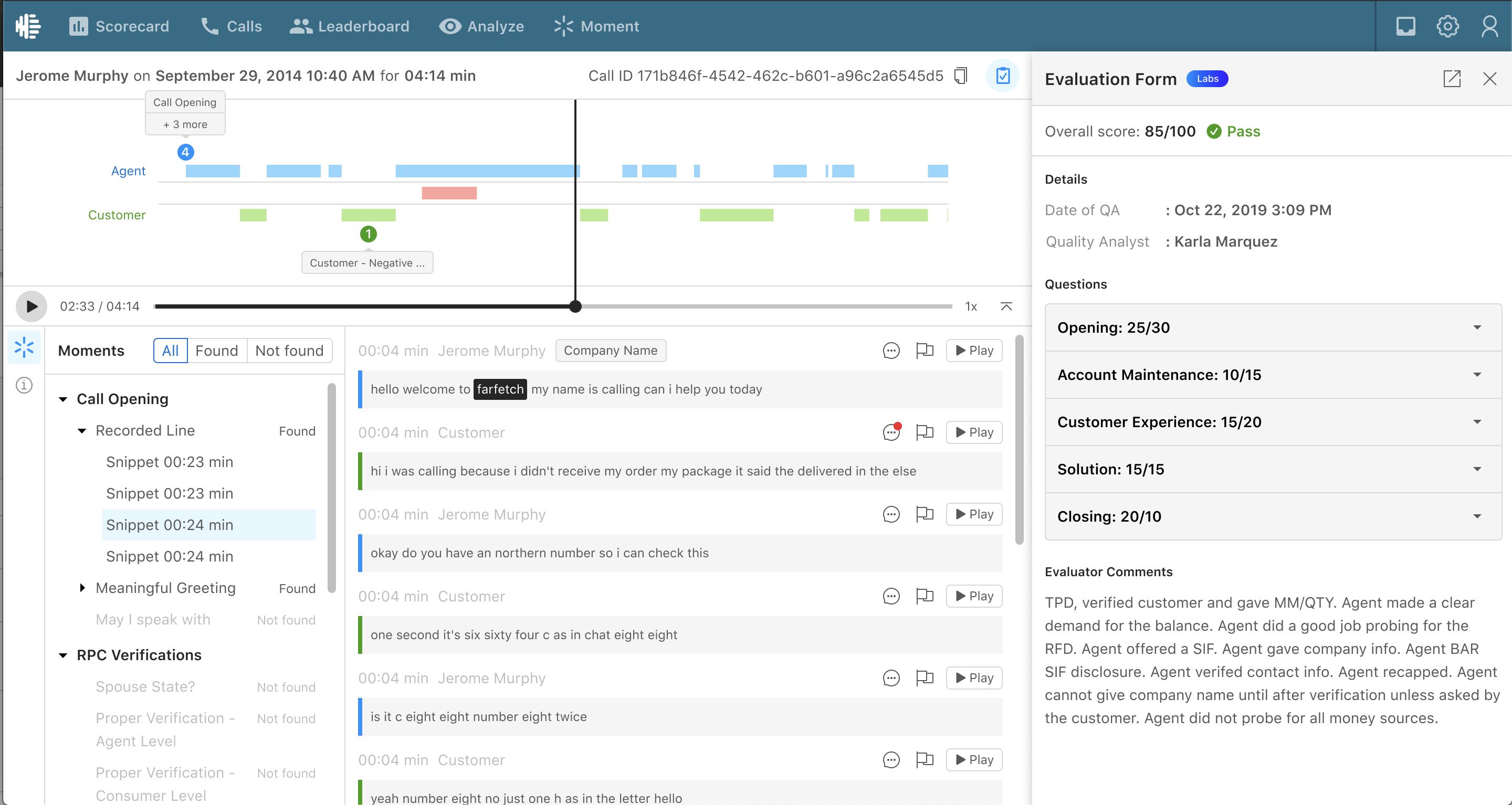Expand the Solution: 15/15 section
The height and width of the screenshot is (805, 1512).
[x=1273, y=469]
